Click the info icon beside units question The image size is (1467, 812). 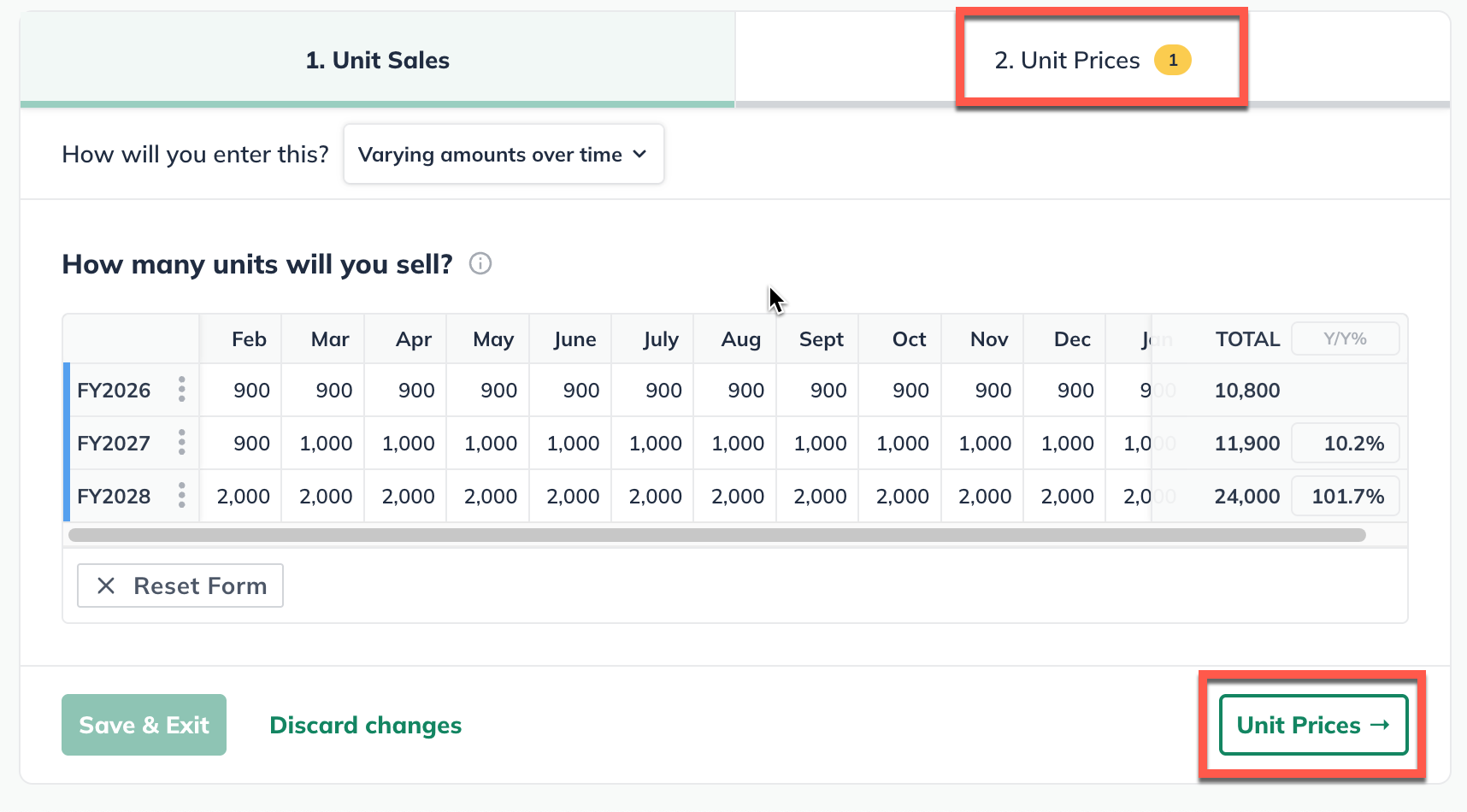[480, 263]
